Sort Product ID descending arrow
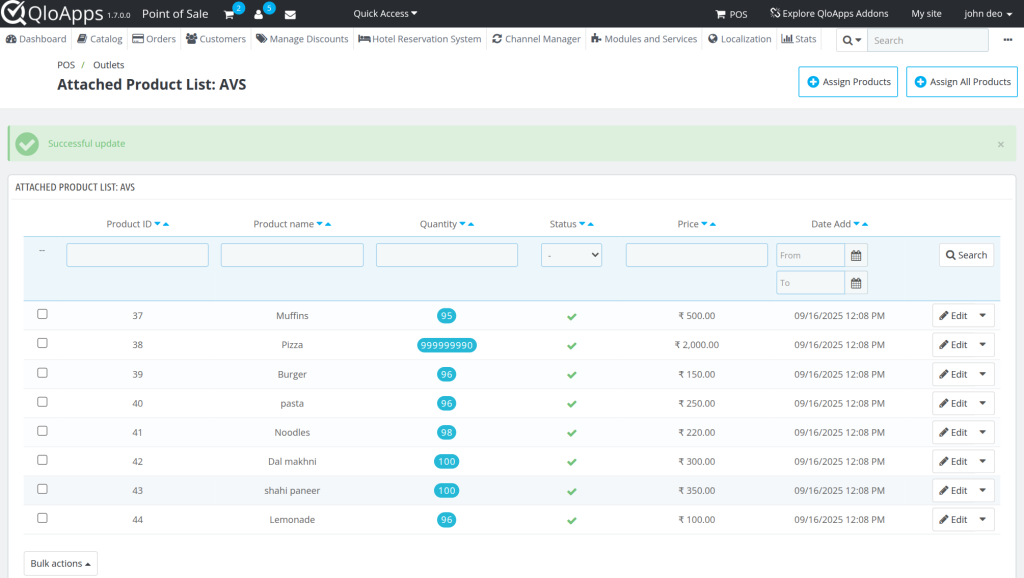Screen dimensions: 1024x578 click(x=157, y=224)
